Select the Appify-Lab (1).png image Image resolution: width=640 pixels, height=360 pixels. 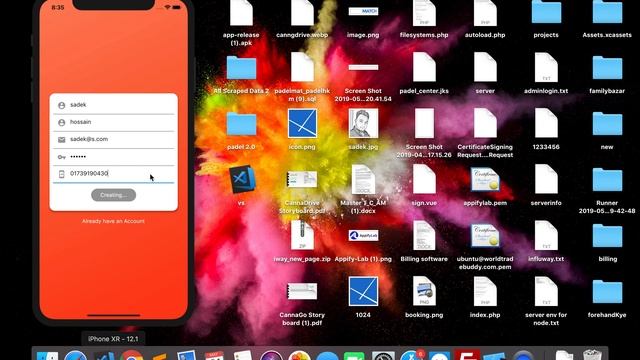point(363,235)
